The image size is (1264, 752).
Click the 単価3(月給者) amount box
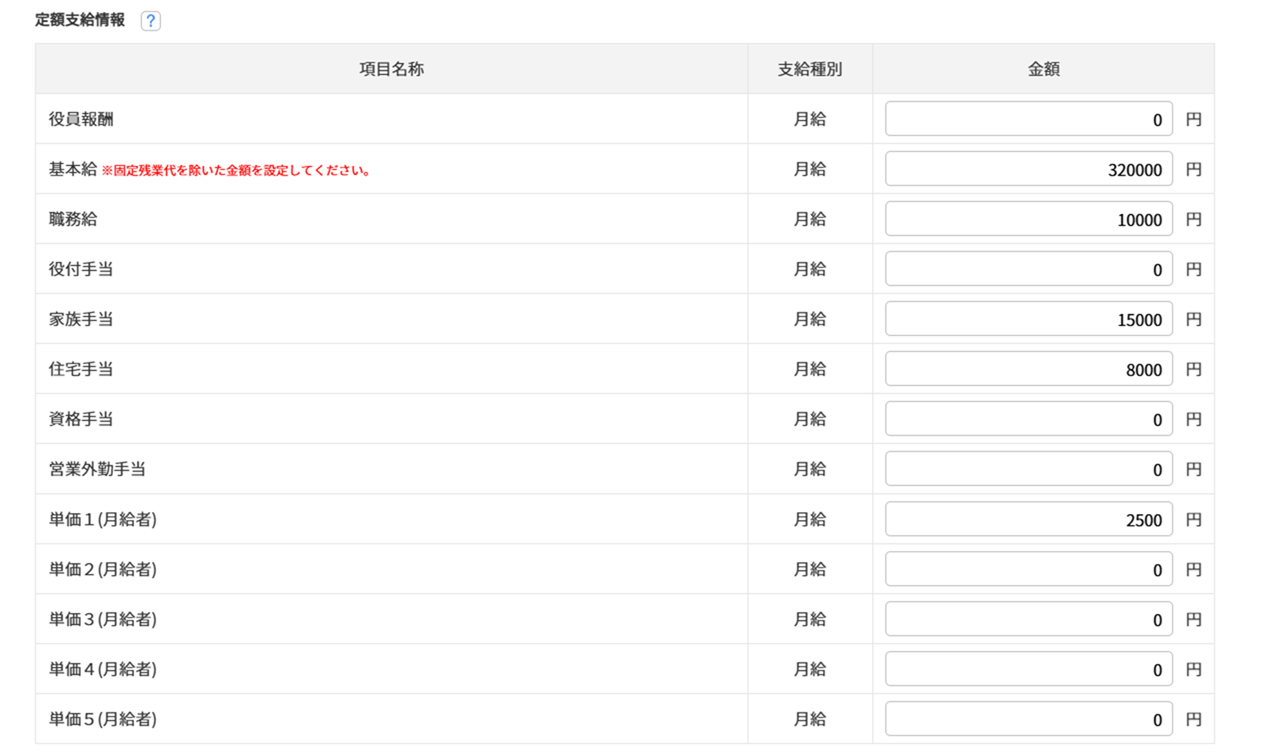point(1028,619)
